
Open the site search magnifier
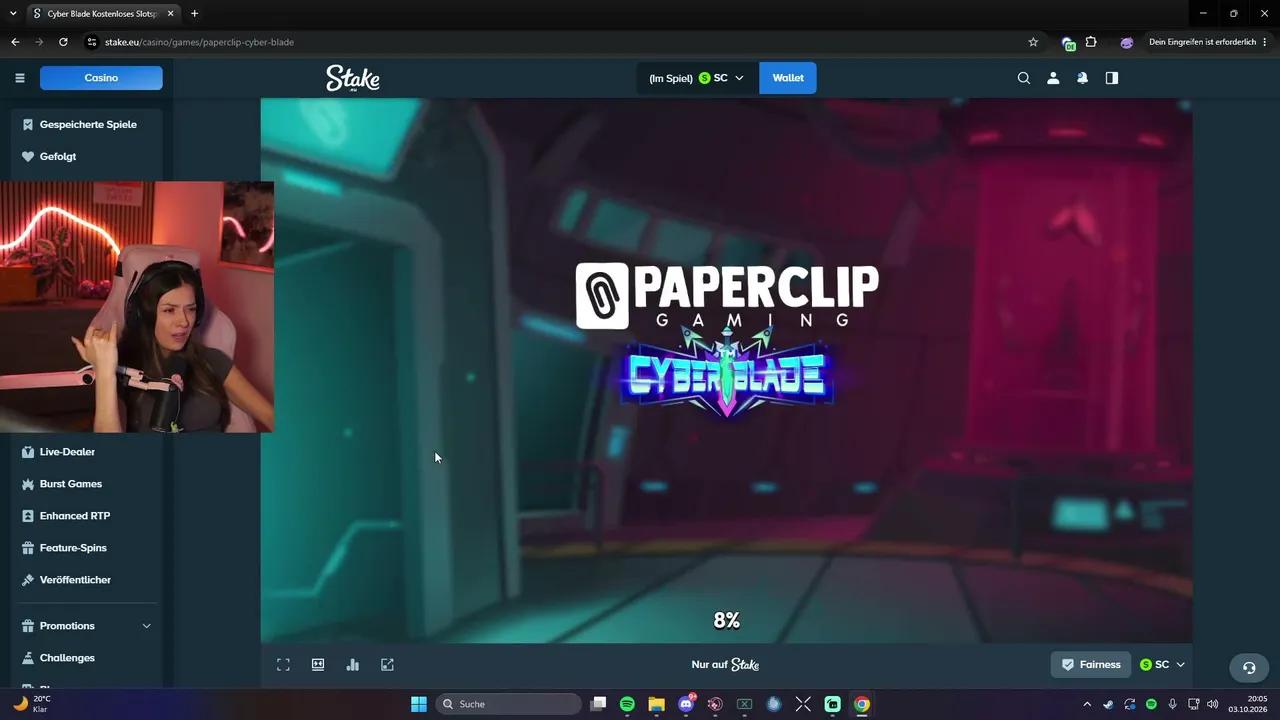1024,78
